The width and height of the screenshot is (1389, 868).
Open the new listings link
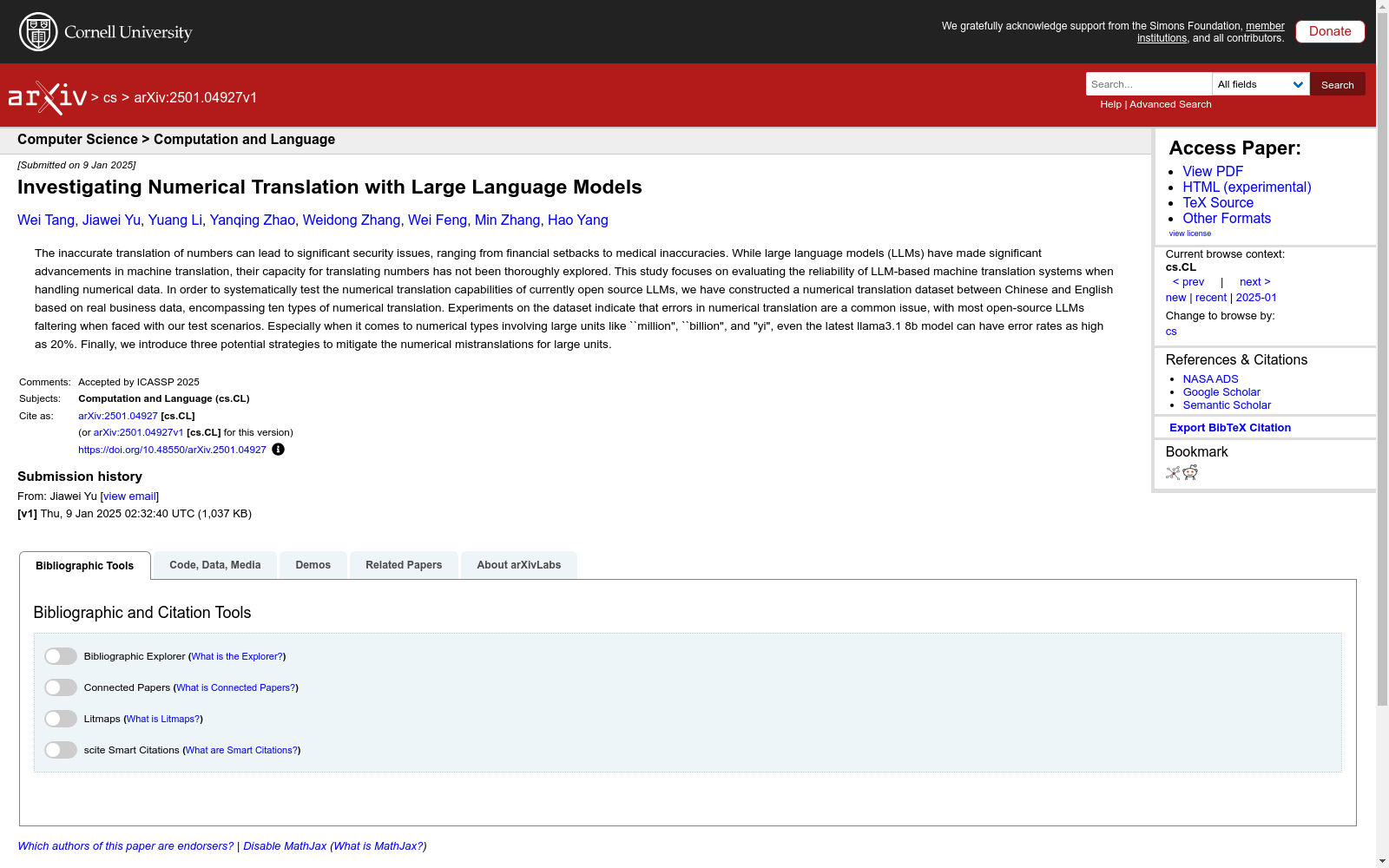[x=1175, y=298]
